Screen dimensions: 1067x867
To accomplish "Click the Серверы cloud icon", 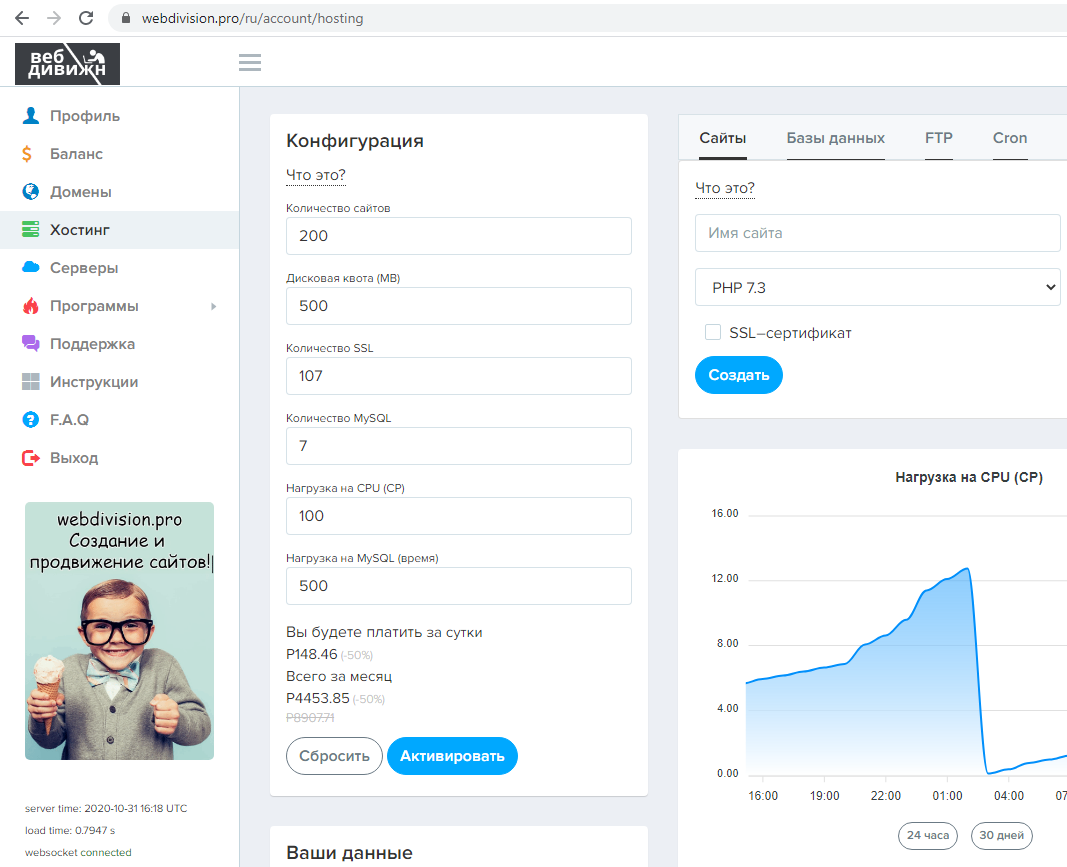I will [31, 268].
